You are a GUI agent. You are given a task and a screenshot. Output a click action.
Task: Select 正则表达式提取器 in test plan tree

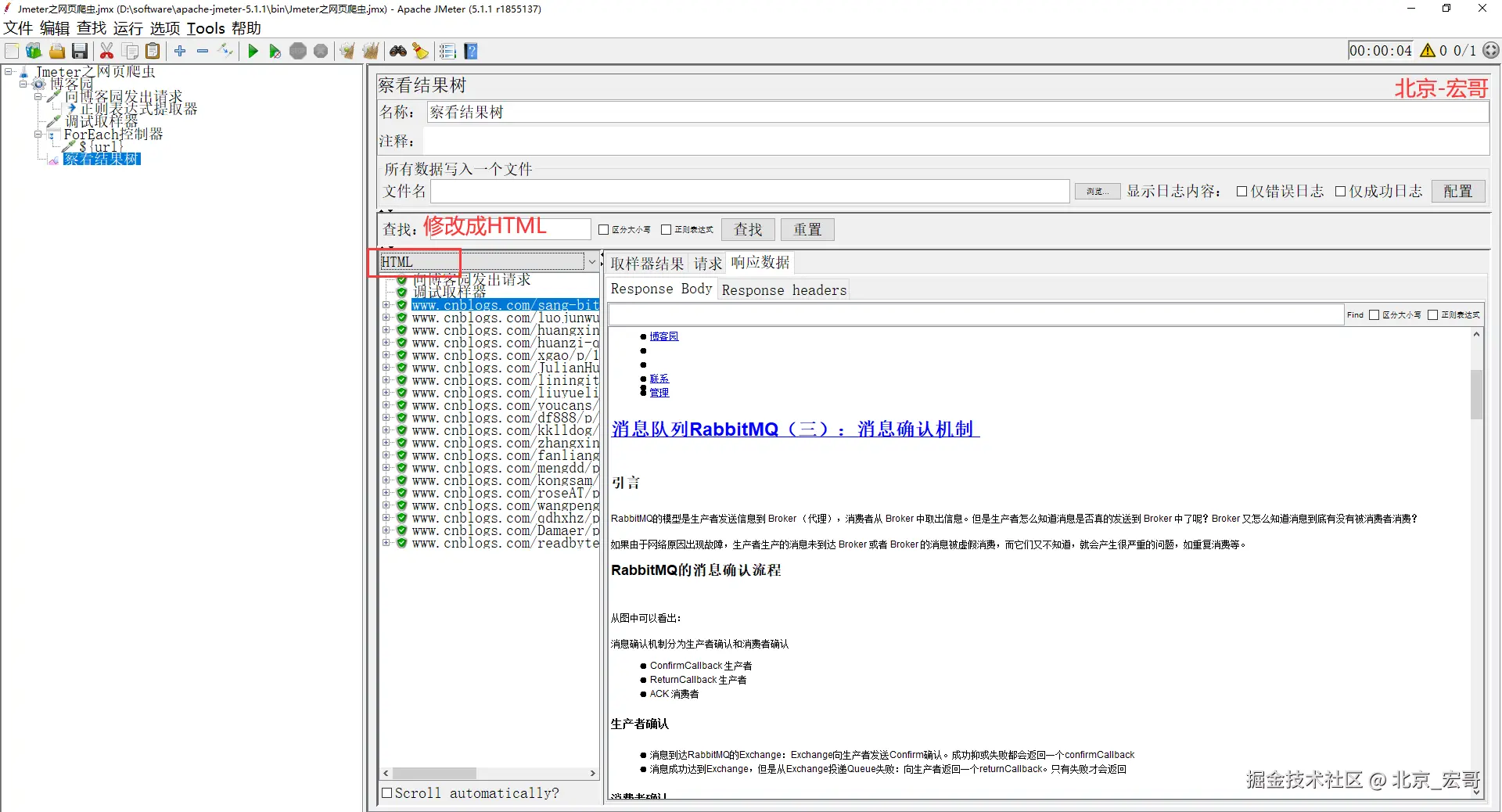[138, 109]
